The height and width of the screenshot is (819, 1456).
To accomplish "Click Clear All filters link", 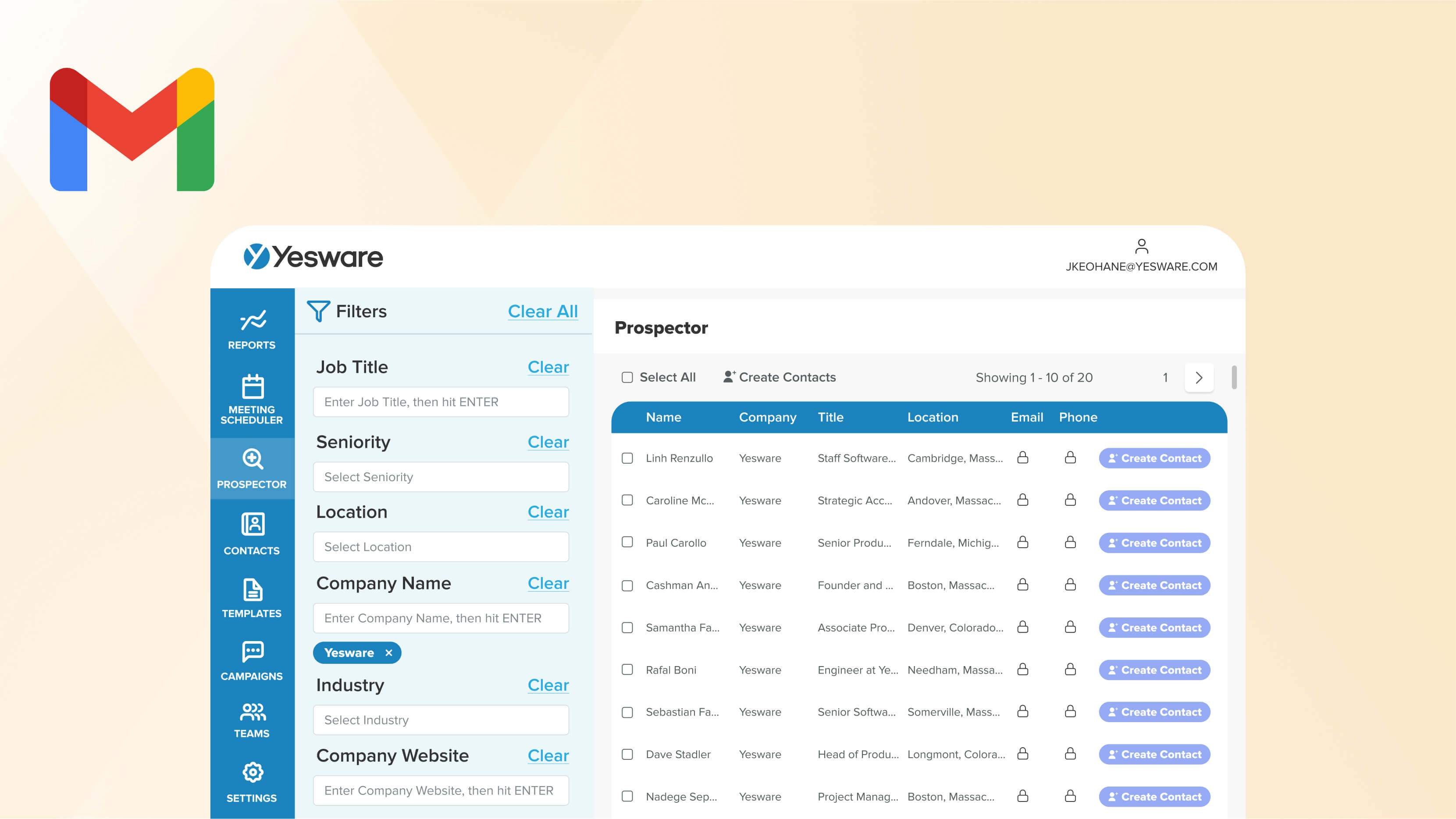I will [543, 311].
